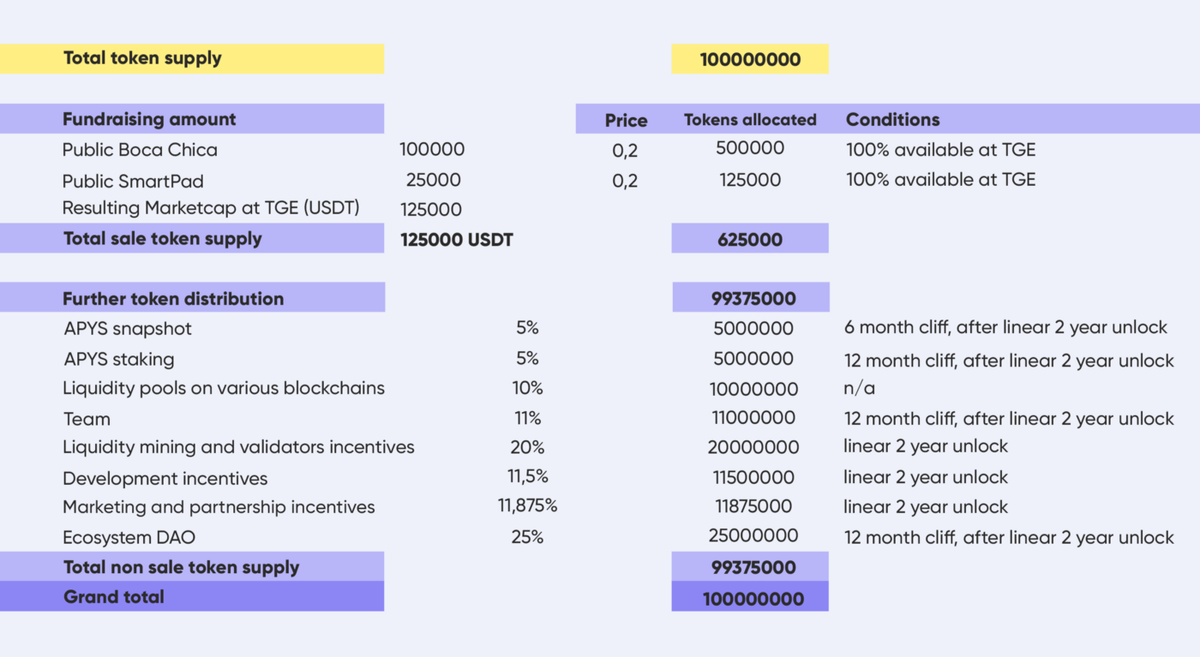Click the Public Boca Chica row label
The height and width of the screenshot is (657, 1200).
pyautogui.click(x=139, y=150)
